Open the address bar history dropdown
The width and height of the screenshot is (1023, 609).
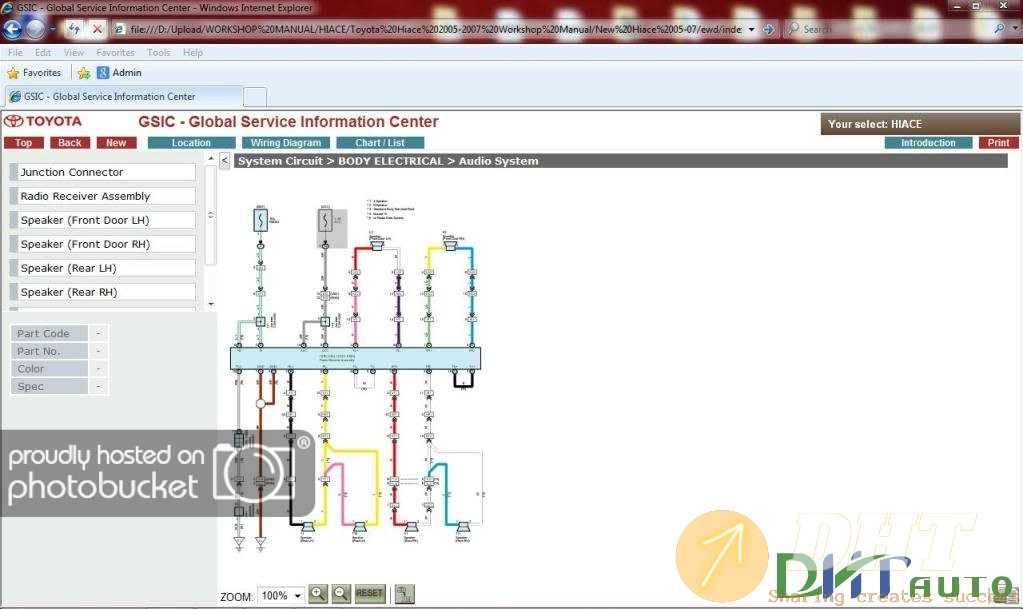752,29
